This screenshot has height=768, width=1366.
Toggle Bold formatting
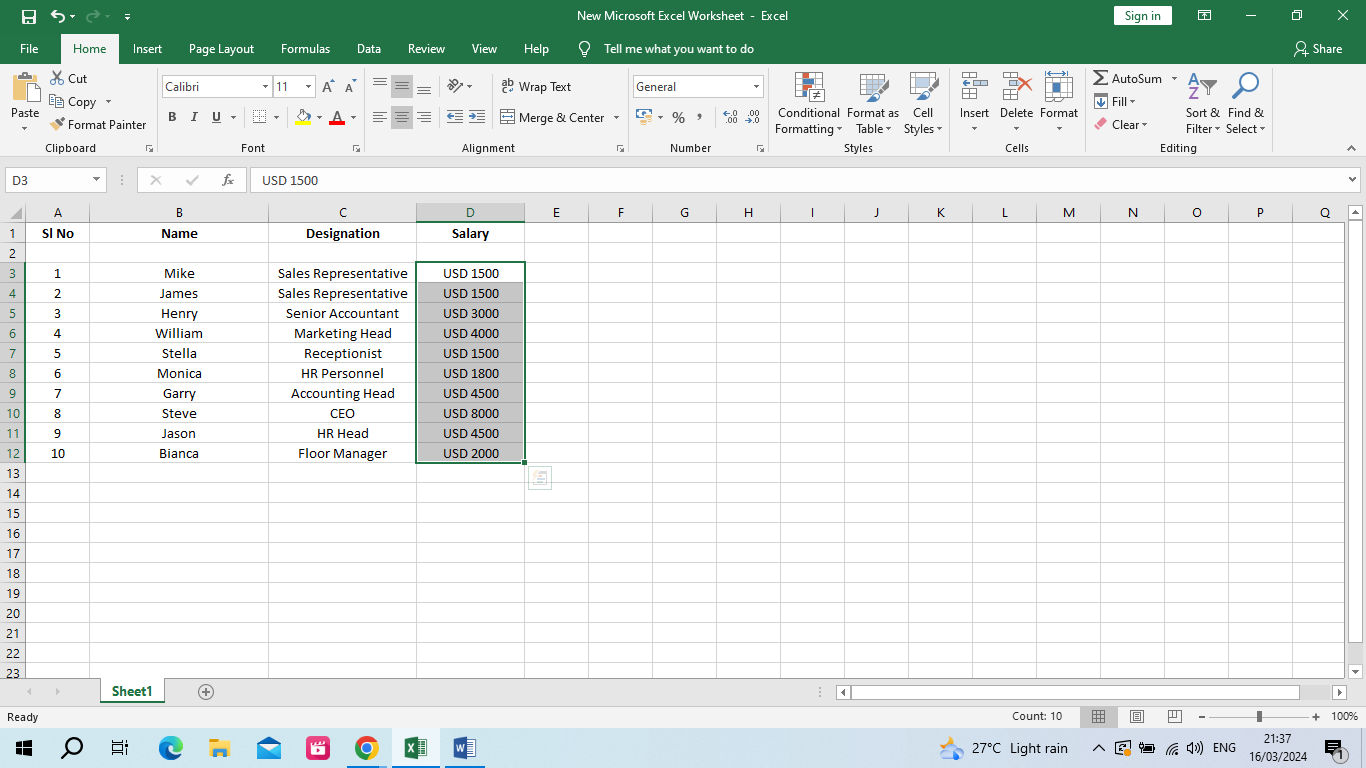click(x=172, y=117)
